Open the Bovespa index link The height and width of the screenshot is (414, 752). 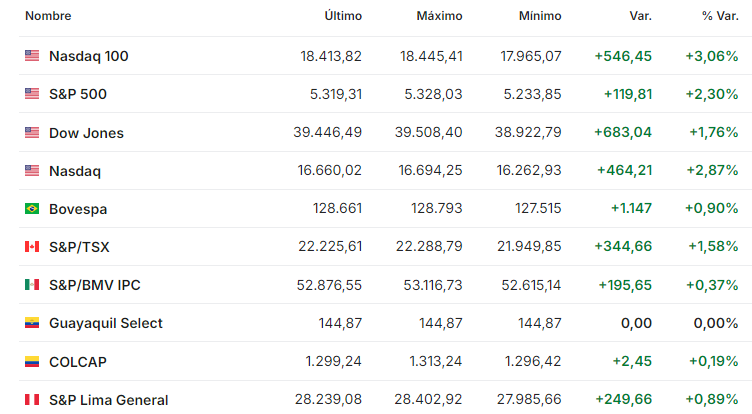78,209
